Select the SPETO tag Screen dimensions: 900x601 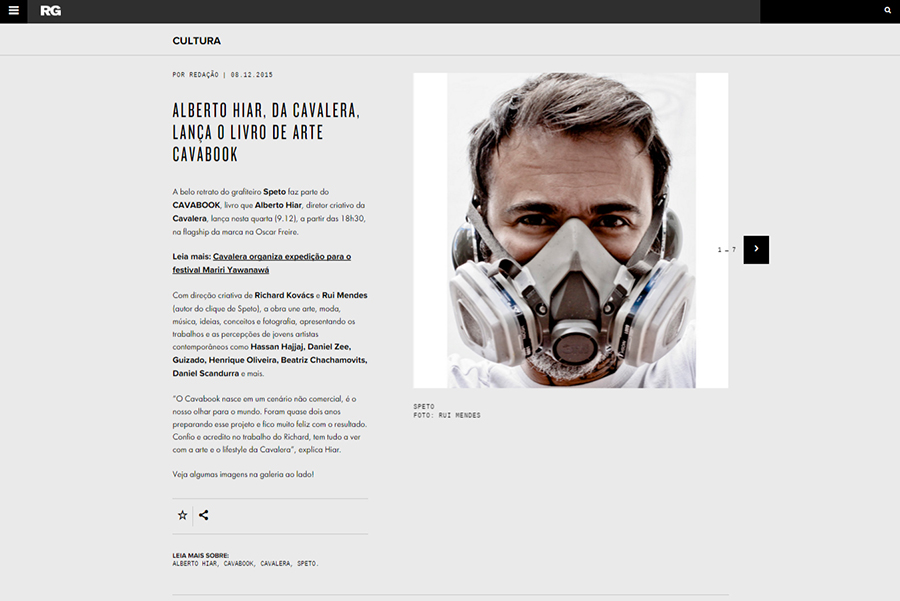[x=307, y=564]
